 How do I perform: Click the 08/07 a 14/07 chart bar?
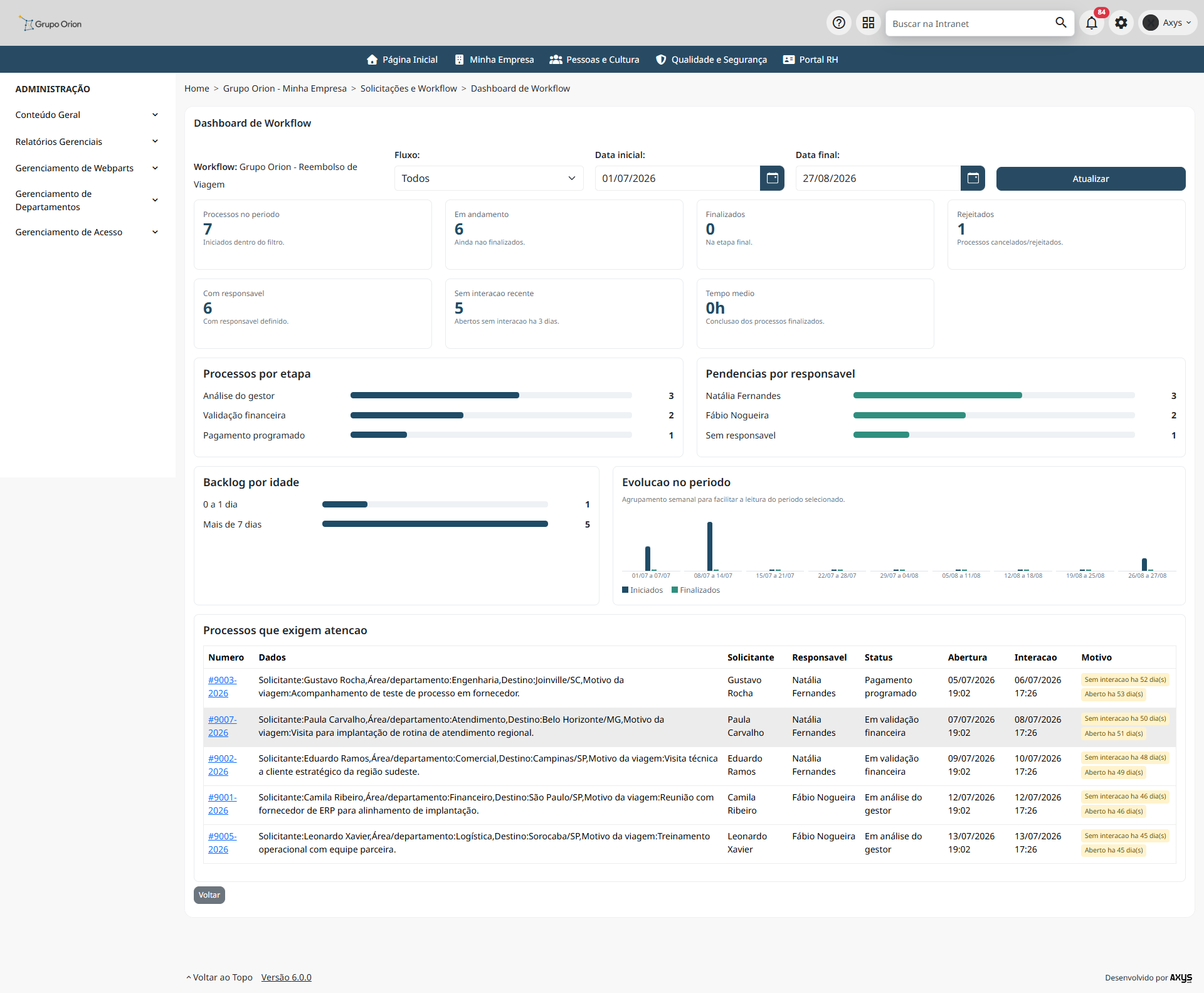(709, 546)
